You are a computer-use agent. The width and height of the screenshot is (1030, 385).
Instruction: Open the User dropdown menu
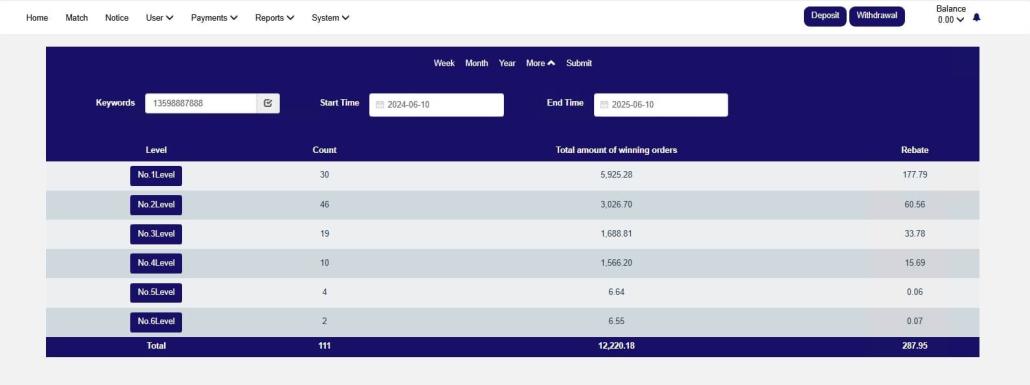tap(160, 18)
